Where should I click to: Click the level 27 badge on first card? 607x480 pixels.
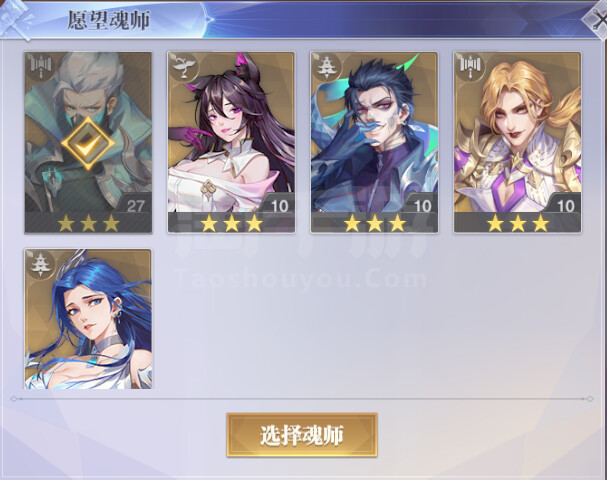135,206
